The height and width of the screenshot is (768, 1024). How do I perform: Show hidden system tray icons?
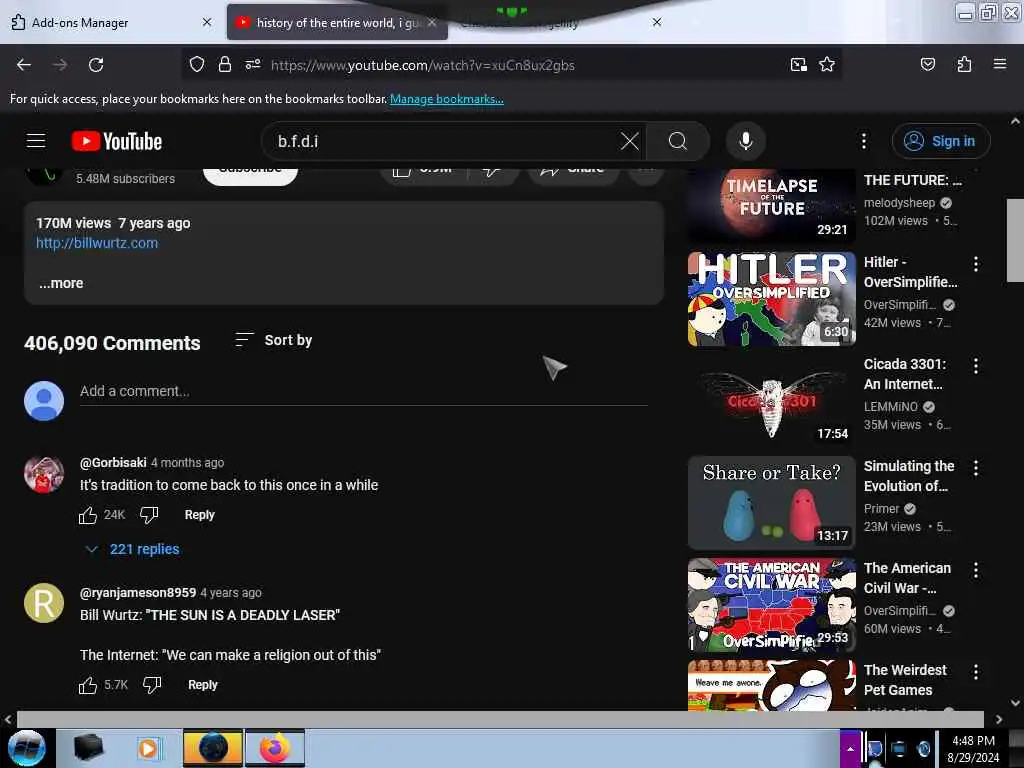pyautogui.click(x=850, y=748)
